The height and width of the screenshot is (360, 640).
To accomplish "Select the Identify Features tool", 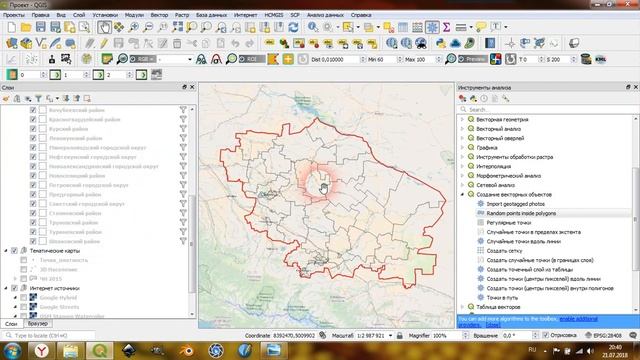I will click(313, 27).
